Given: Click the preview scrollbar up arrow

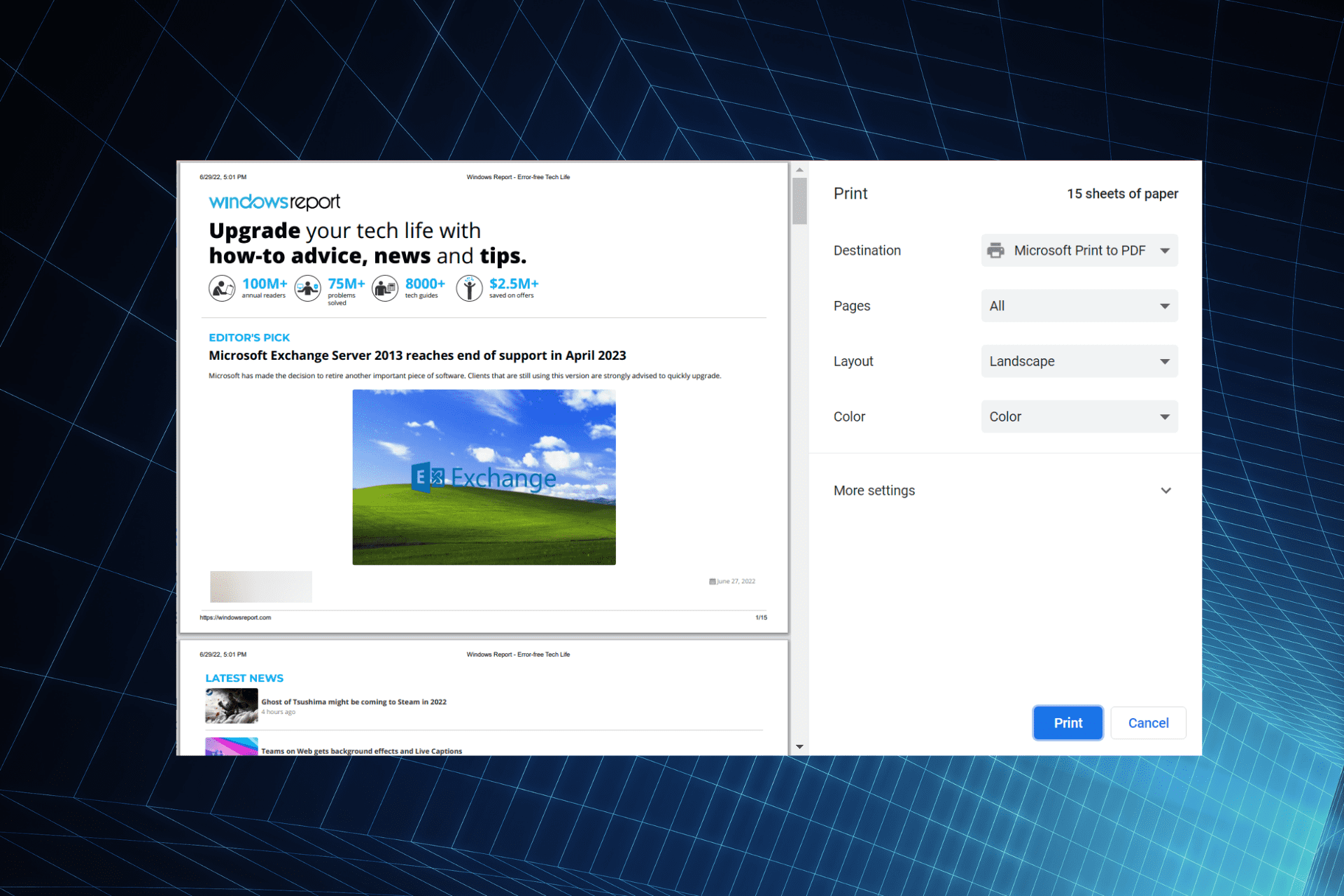Looking at the screenshot, I should click(799, 169).
